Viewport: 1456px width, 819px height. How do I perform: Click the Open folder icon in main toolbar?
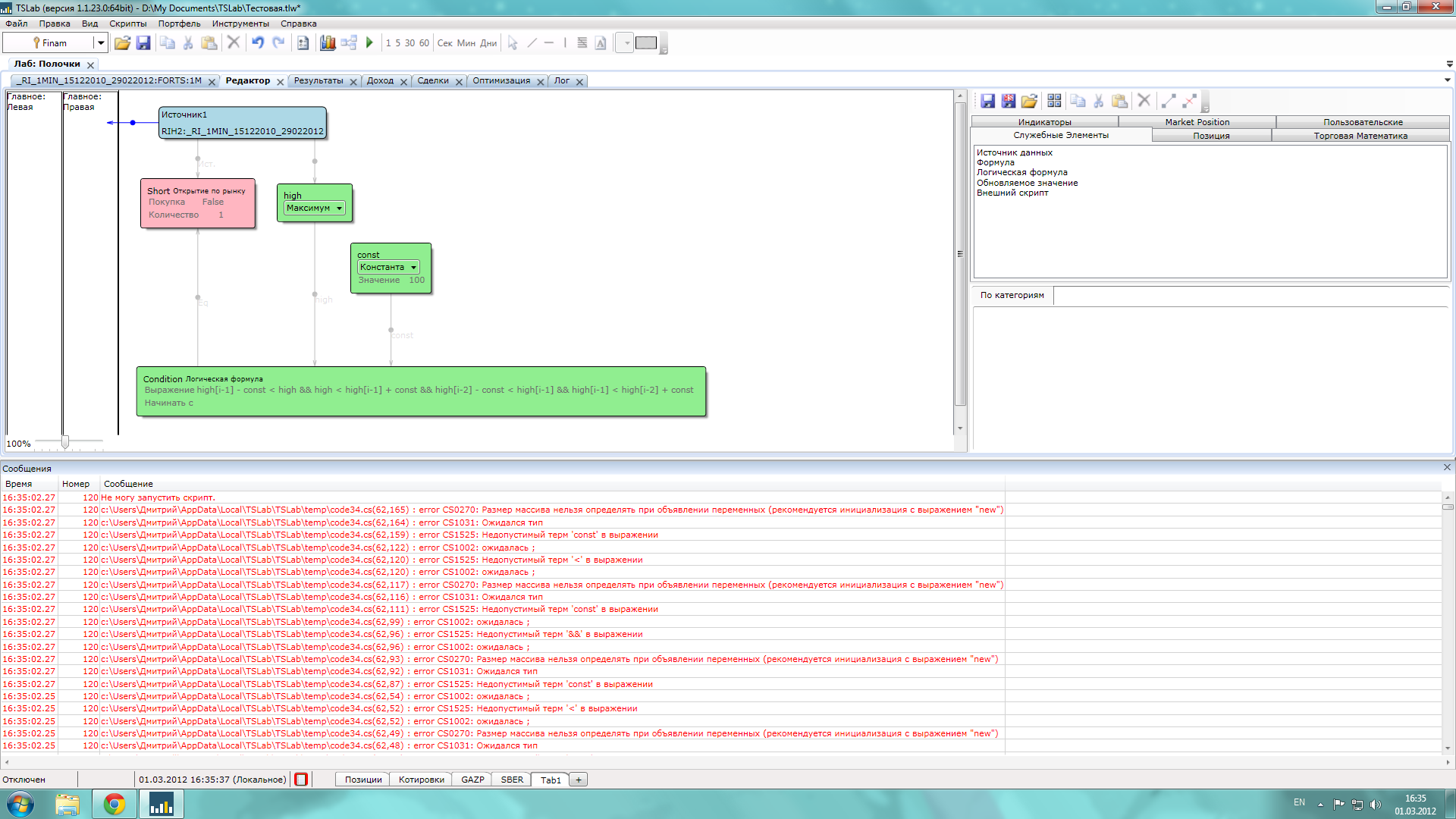[x=122, y=43]
